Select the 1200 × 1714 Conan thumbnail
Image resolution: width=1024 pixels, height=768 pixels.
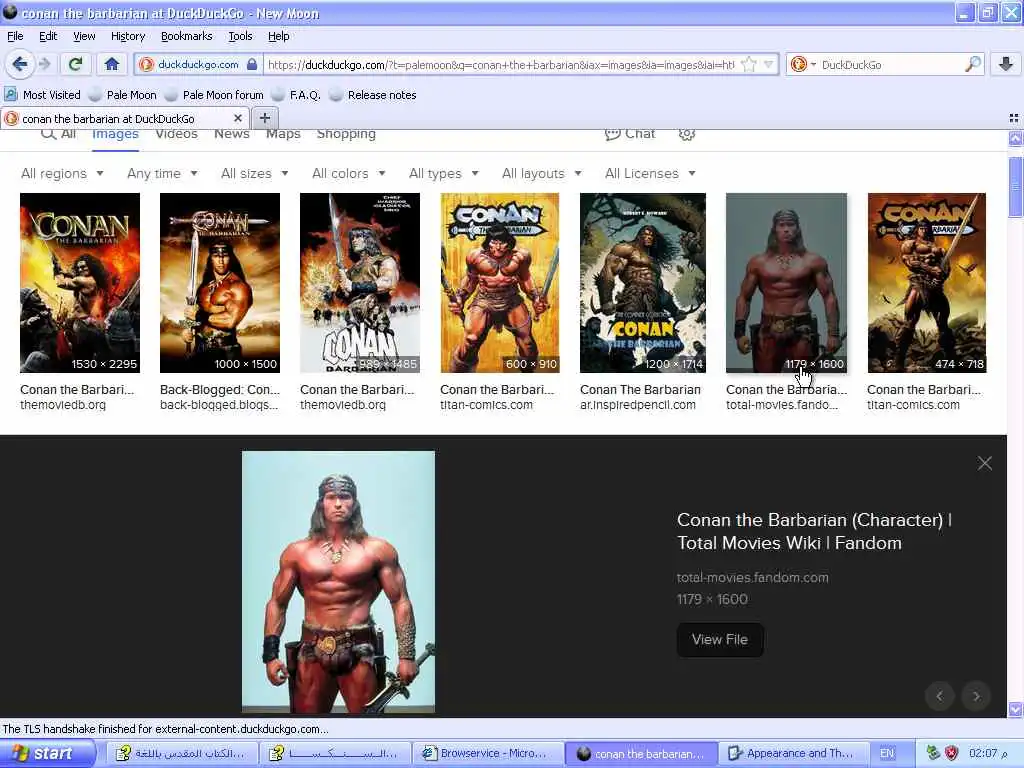tap(643, 283)
